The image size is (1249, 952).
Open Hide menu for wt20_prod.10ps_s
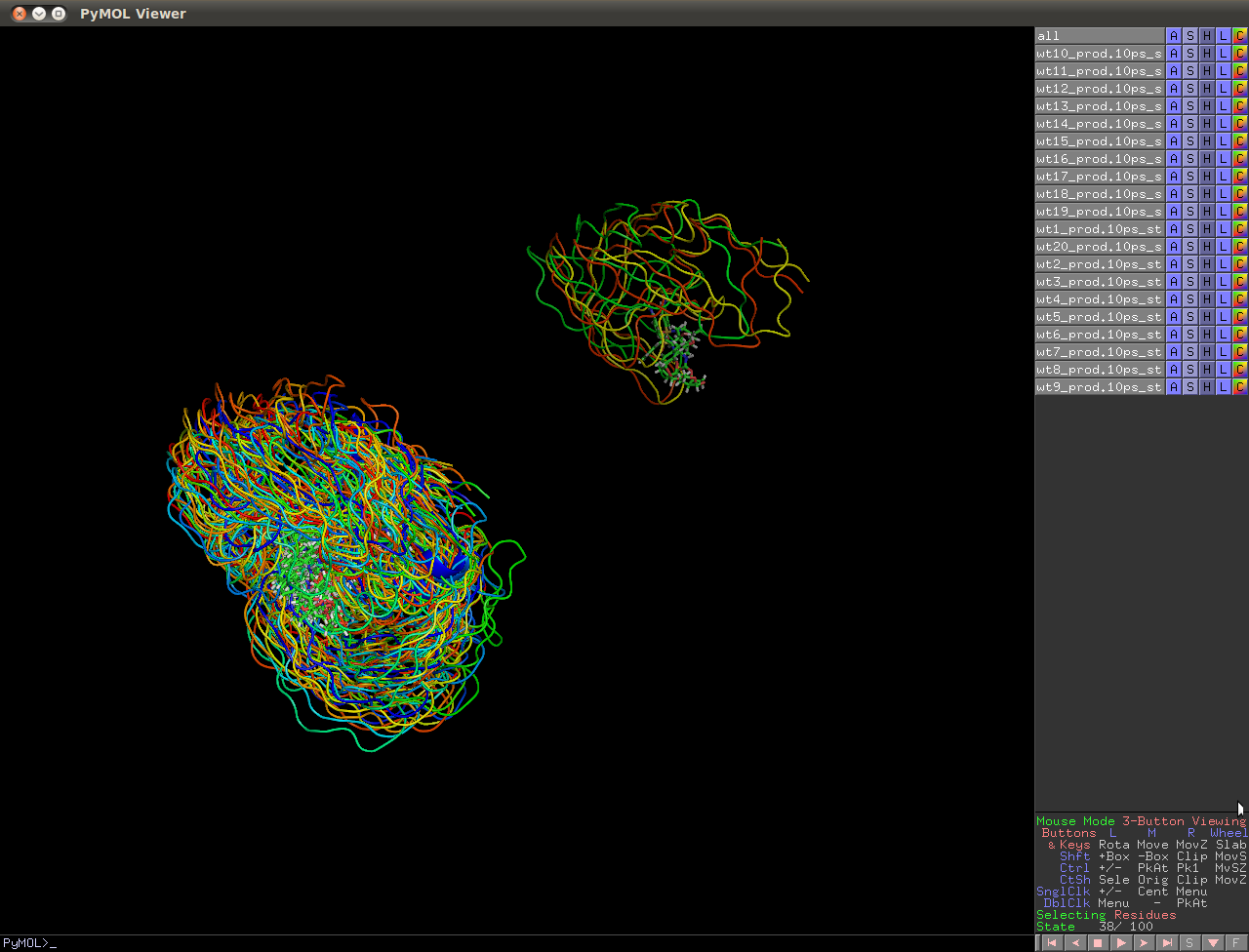click(1207, 247)
